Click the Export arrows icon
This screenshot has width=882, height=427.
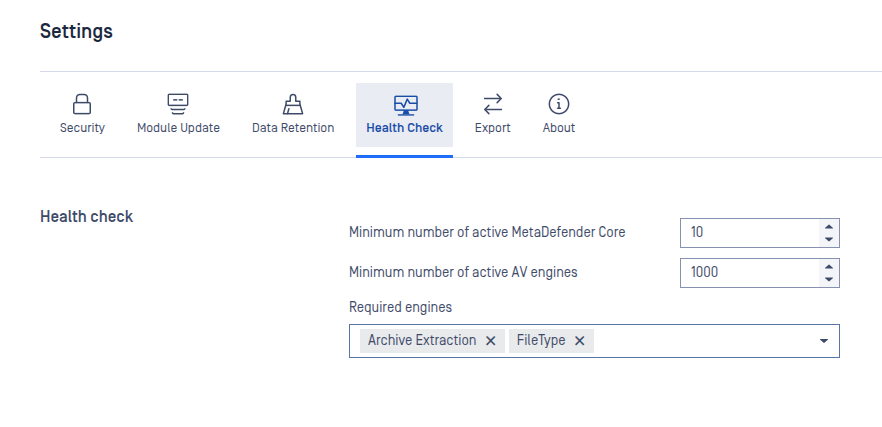coord(492,104)
